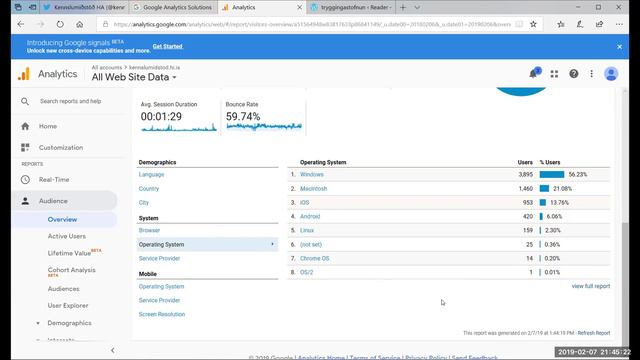The height and width of the screenshot is (360, 640).
Task: Open Cohort Analysis report
Action: (71, 270)
